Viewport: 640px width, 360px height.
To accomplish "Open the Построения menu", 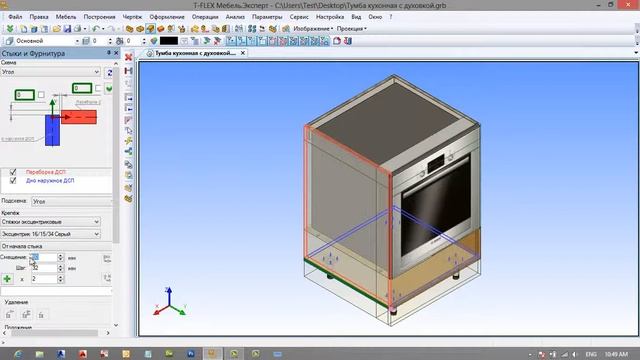I will [99, 17].
